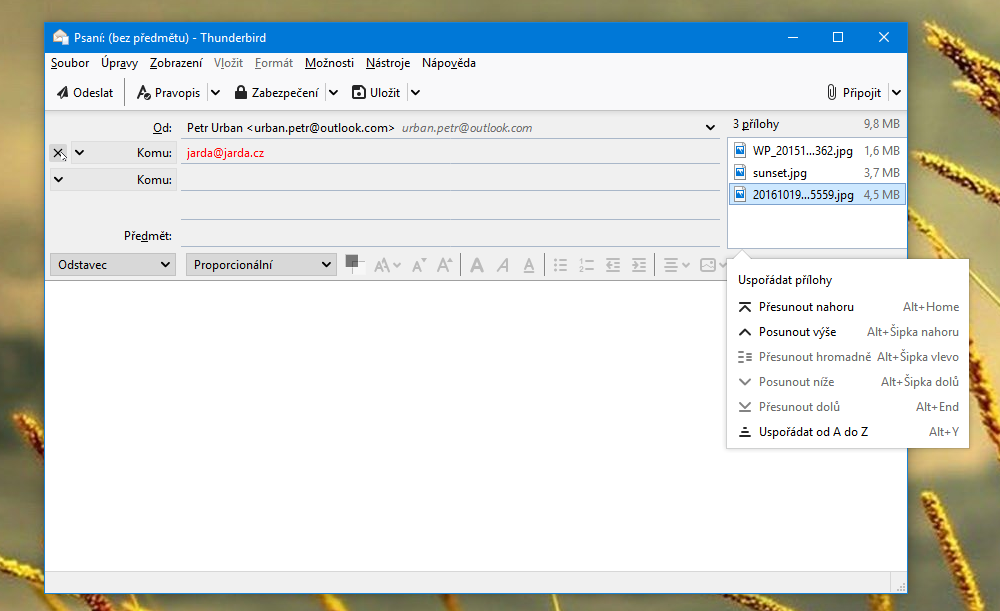The height and width of the screenshot is (611, 1000).
Task: Click the sunset.jpg file icon
Action: point(740,172)
